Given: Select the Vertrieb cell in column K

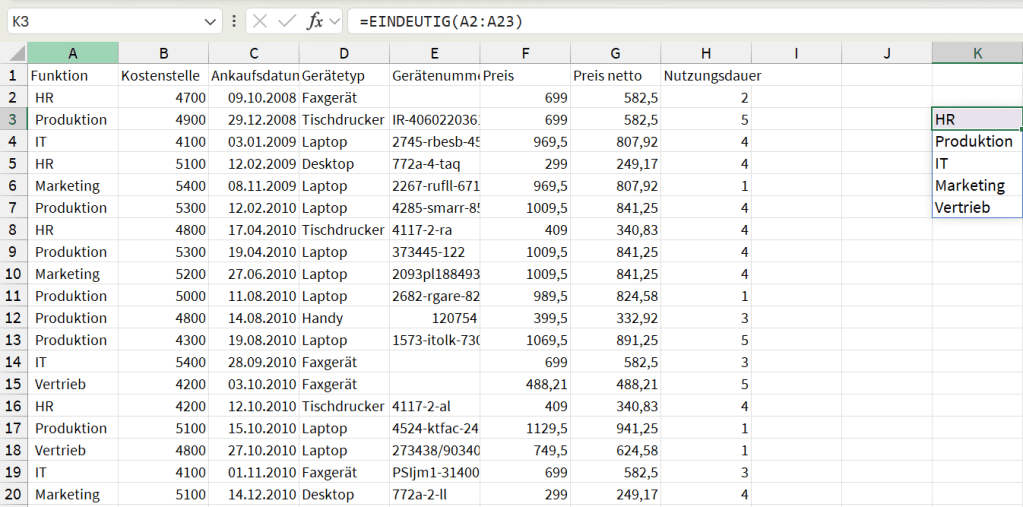Looking at the screenshot, I should pos(976,208).
